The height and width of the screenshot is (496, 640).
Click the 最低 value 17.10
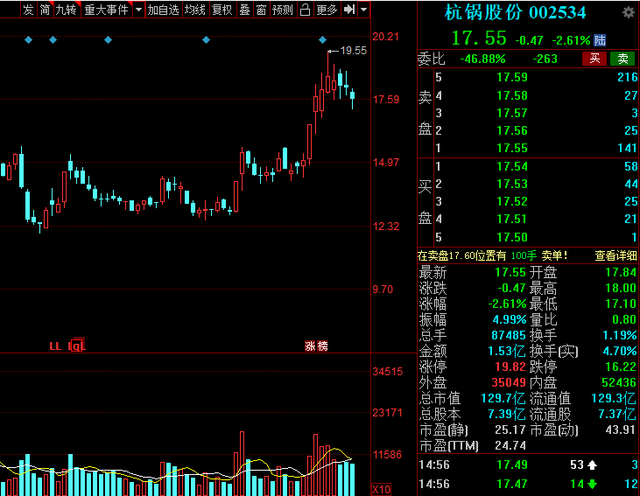tap(620, 304)
